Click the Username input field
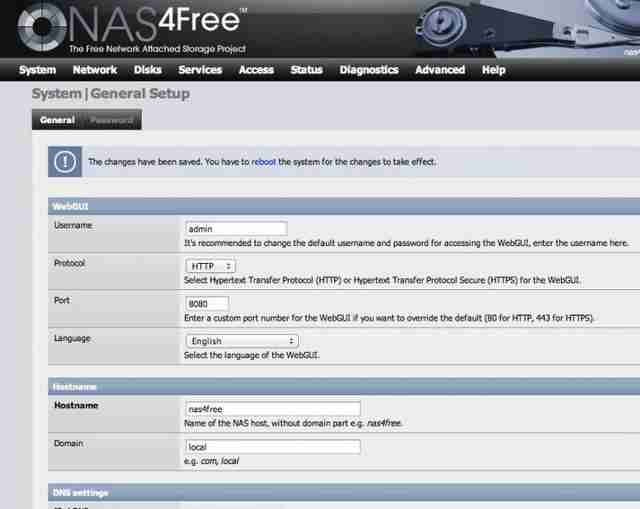 (x=236, y=229)
